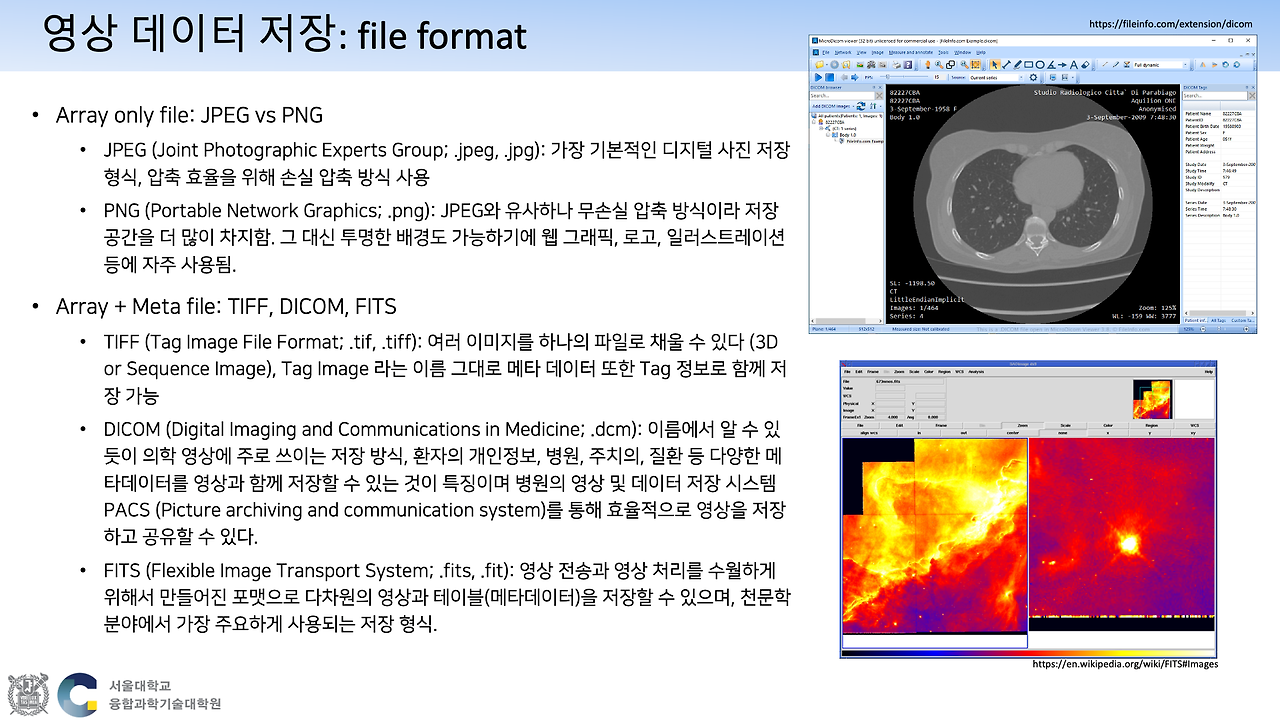Select the line measurement tool

coord(1006,64)
